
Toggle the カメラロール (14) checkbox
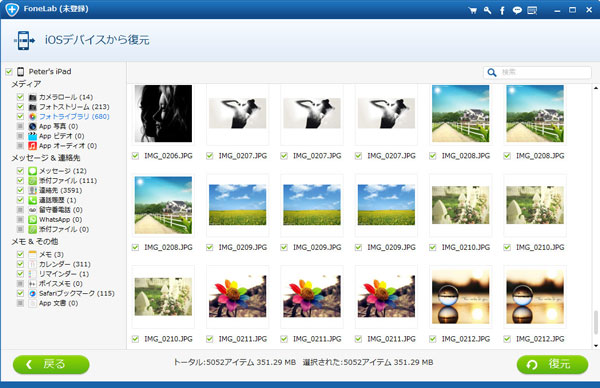point(20,97)
